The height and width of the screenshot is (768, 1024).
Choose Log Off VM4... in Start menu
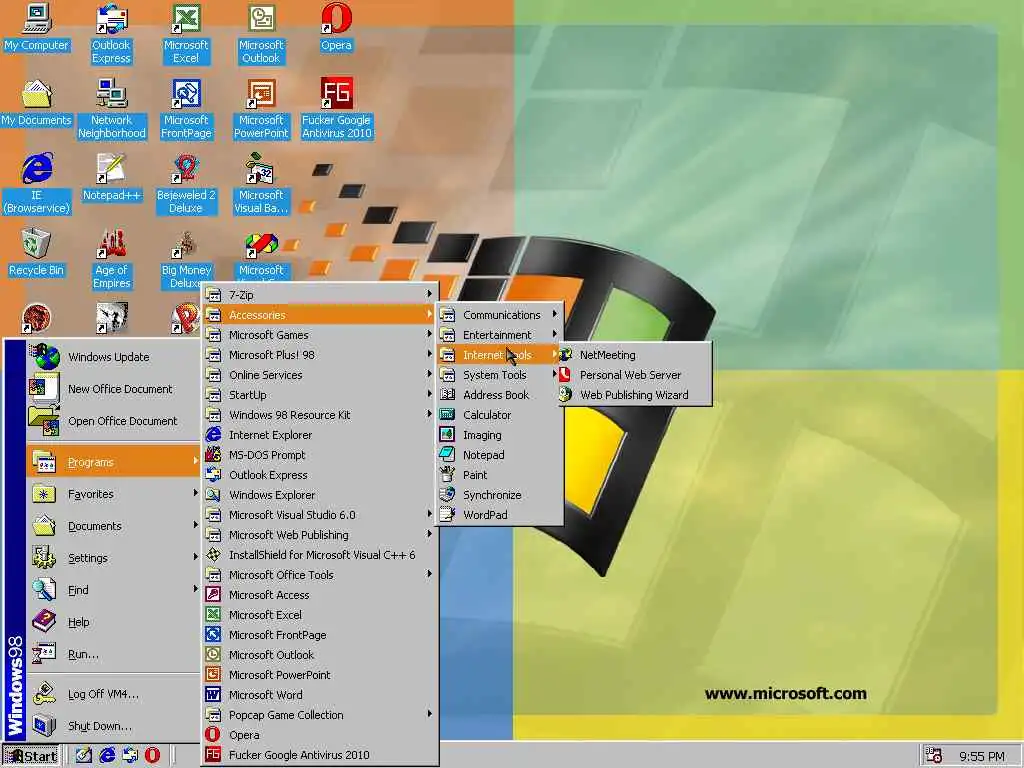coord(113,694)
